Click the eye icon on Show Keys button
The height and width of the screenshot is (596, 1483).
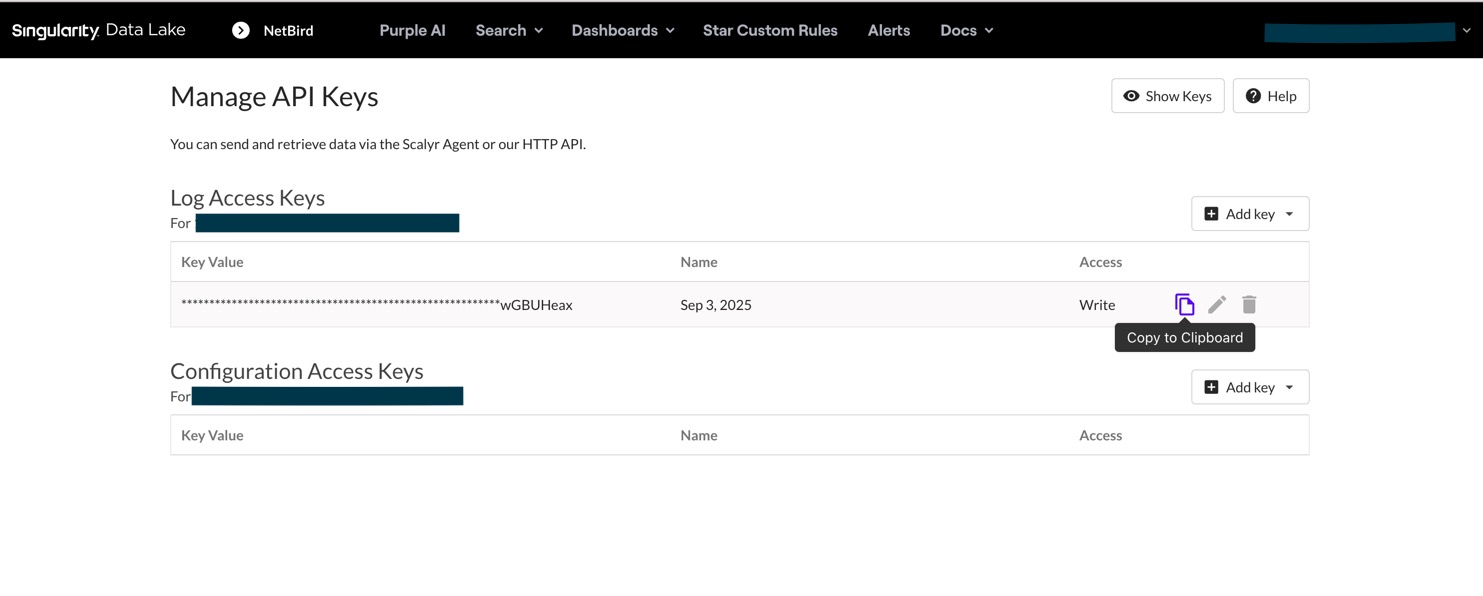(1132, 95)
